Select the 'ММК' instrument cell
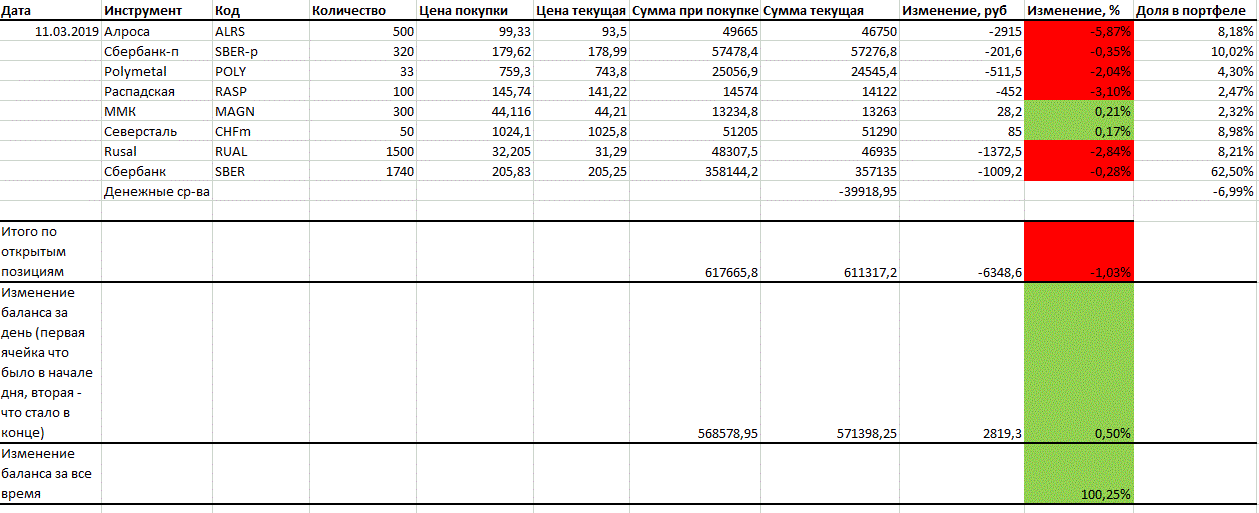The image size is (1259, 513). (x=157, y=111)
